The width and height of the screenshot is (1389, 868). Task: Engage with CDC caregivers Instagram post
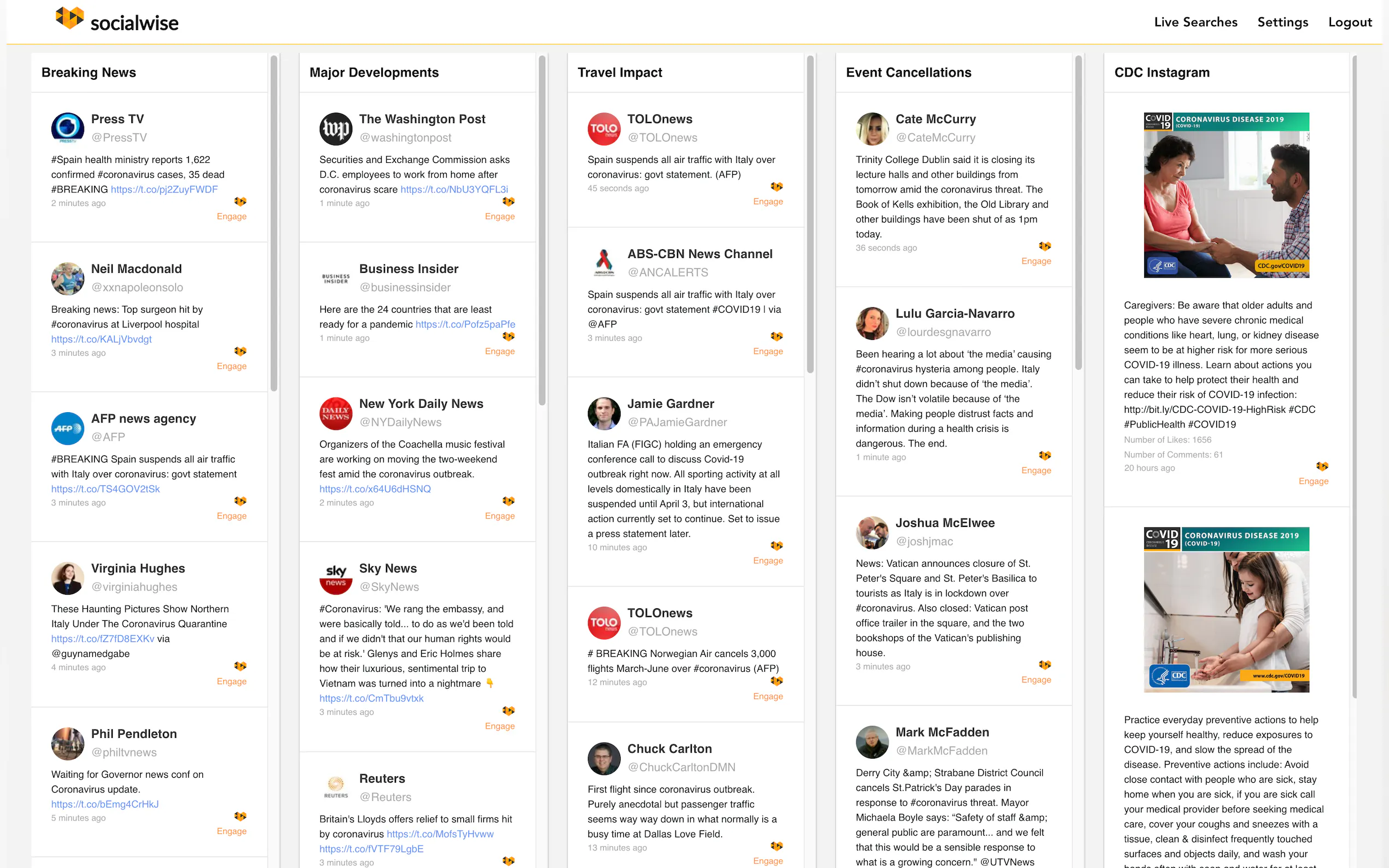pyautogui.click(x=1313, y=481)
